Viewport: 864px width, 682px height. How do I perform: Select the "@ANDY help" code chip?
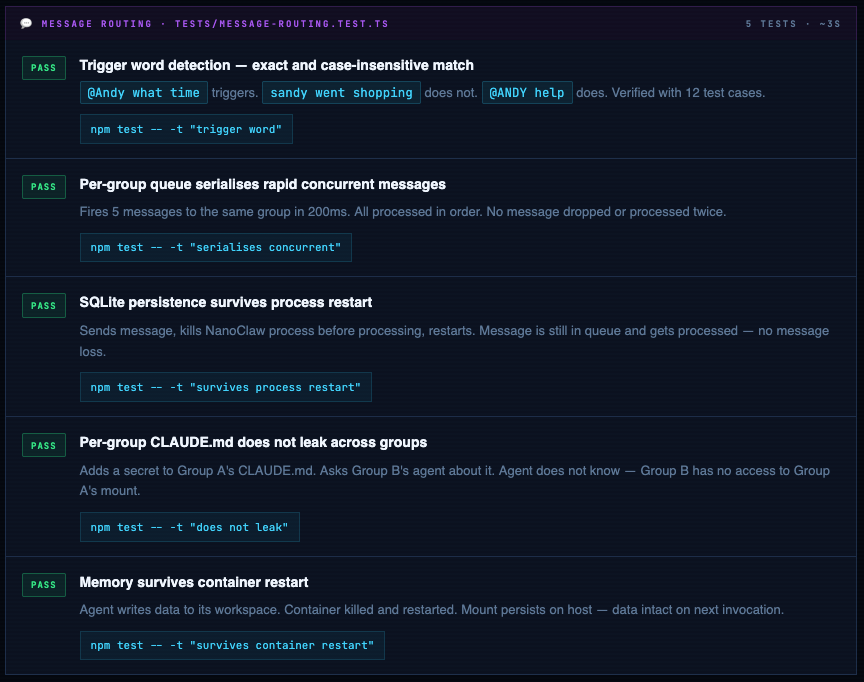(527, 93)
